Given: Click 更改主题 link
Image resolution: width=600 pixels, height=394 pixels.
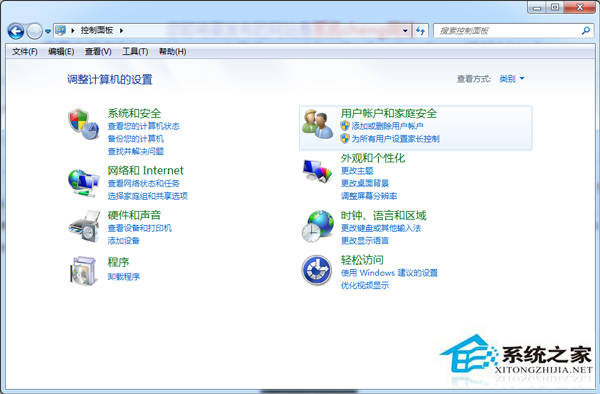Looking at the screenshot, I should click(357, 171).
